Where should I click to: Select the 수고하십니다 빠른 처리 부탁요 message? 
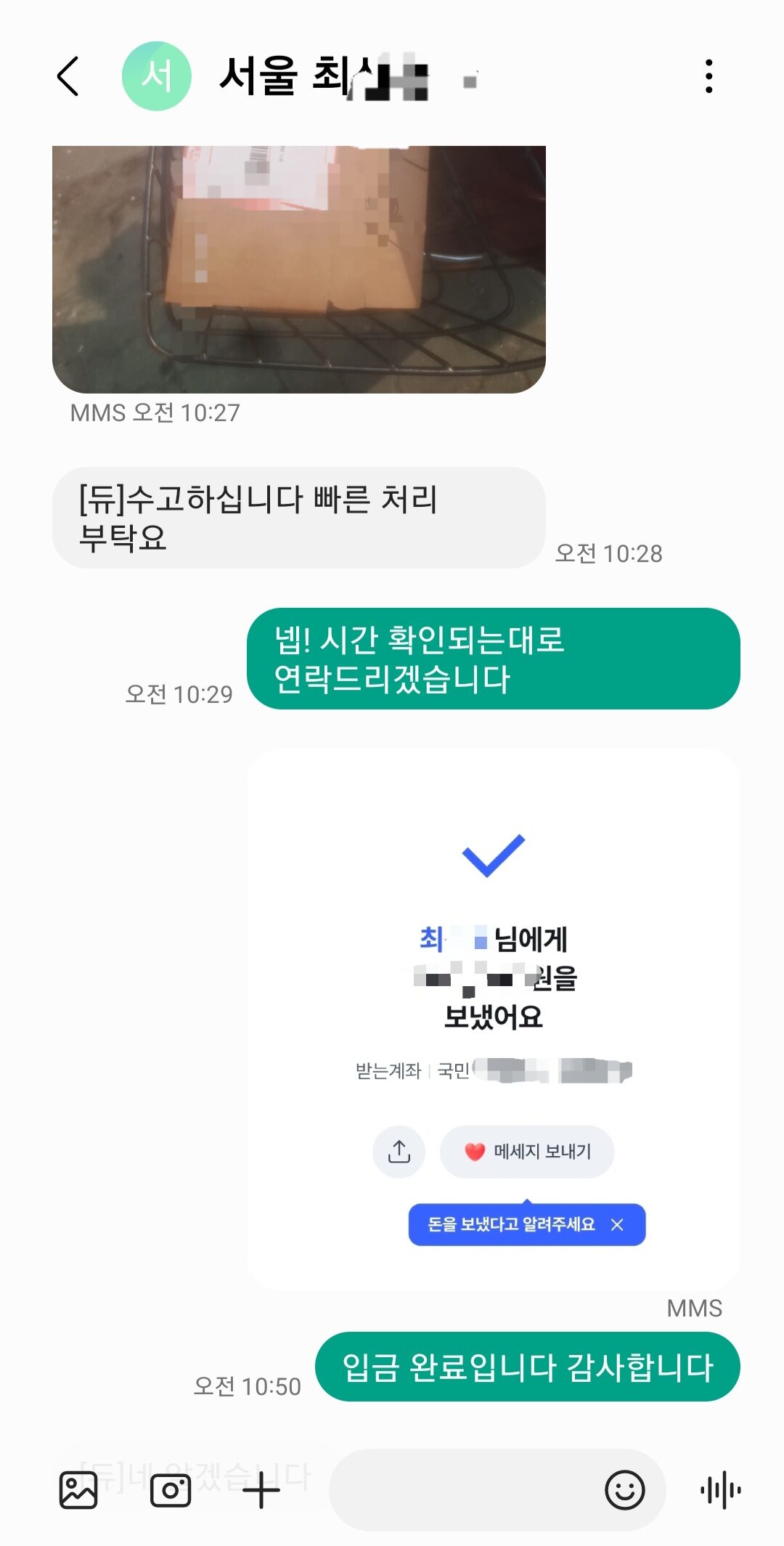tap(299, 518)
